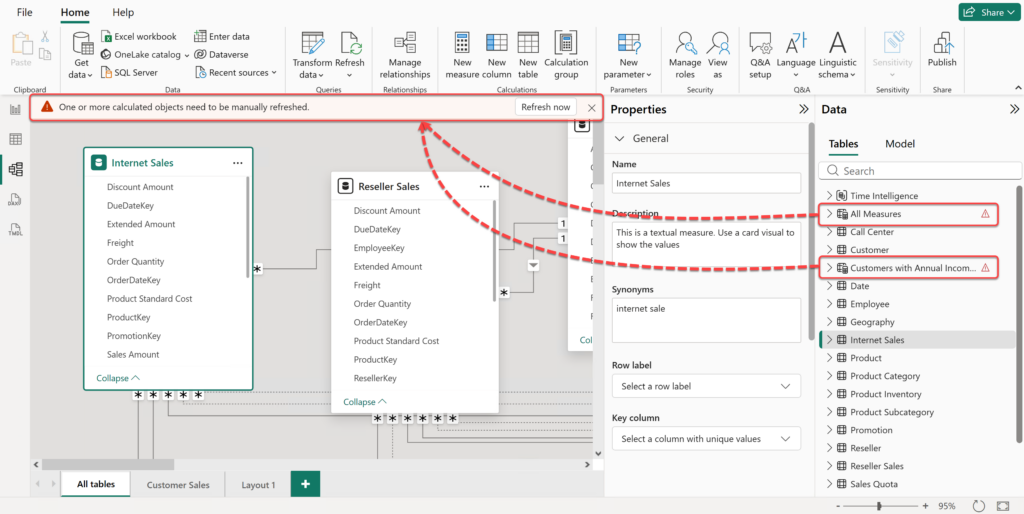The height and width of the screenshot is (514, 1024).
Task: Create a New table
Action: coord(528,56)
